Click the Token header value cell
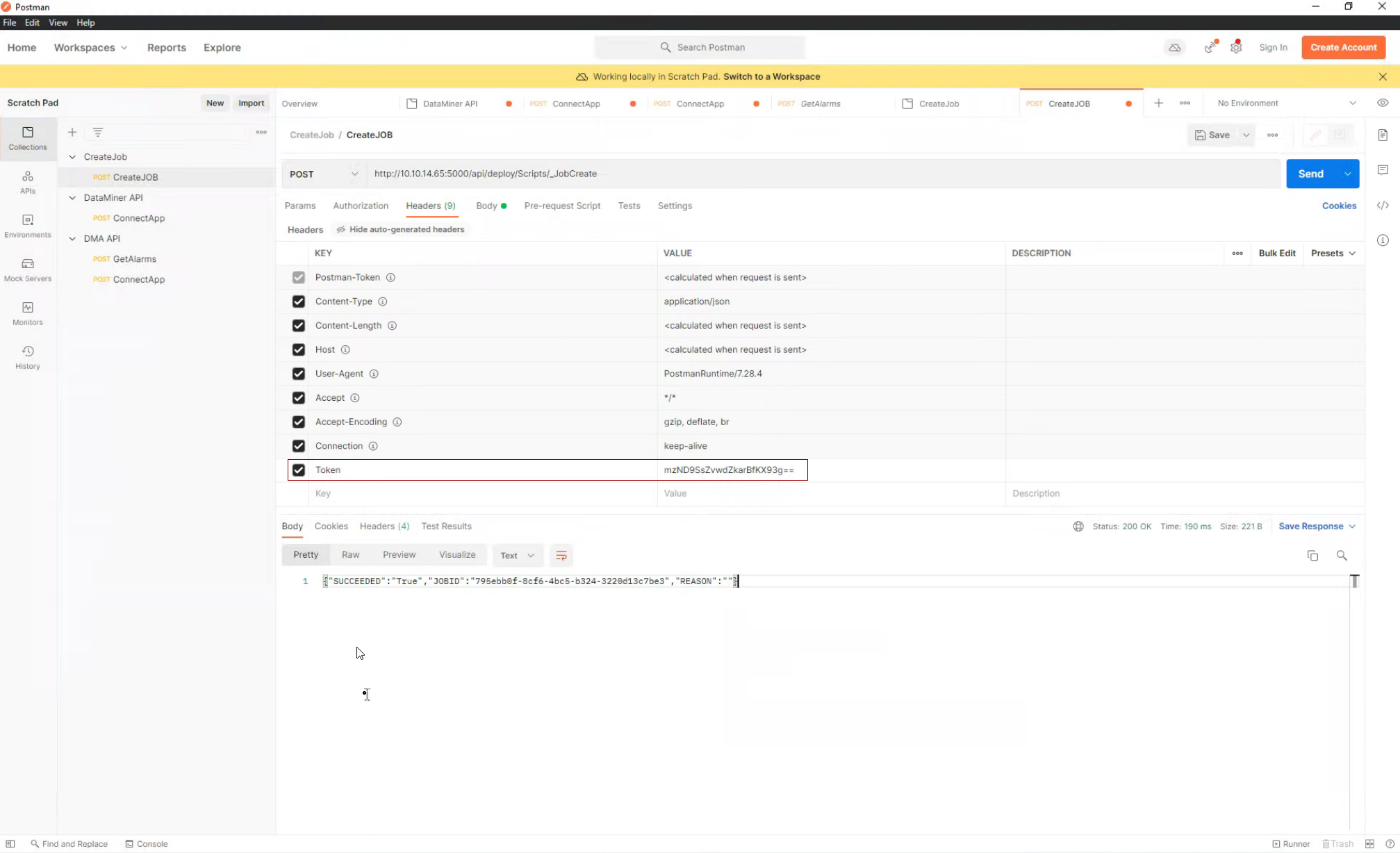The height and width of the screenshot is (853, 1400). pos(831,470)
